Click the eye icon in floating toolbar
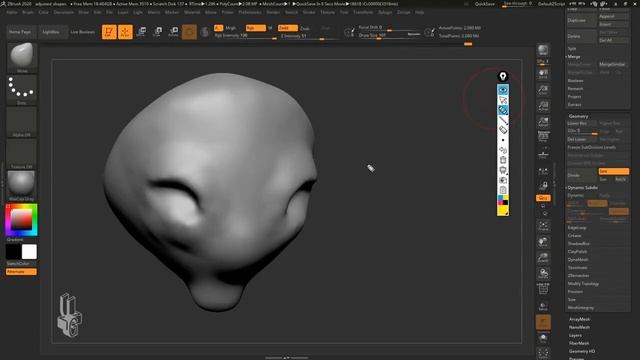640x360 pixels. (x=503, y=89)
